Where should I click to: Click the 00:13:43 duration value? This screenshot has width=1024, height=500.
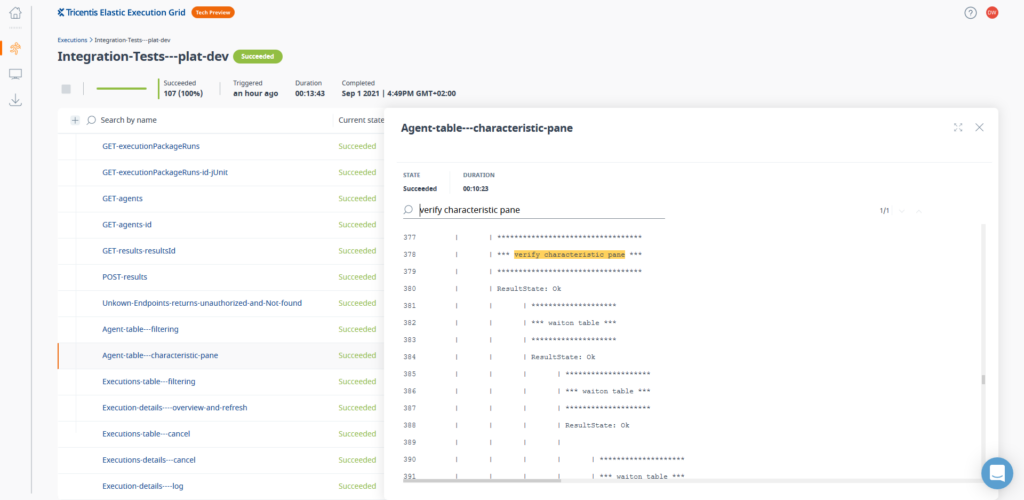pyautogui.click(x=310, y=93)
